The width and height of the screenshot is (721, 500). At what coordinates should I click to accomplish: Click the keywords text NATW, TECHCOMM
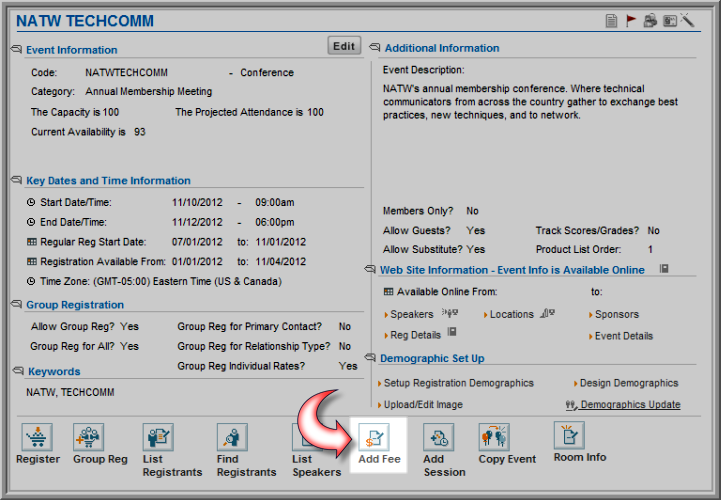(70, 392)
